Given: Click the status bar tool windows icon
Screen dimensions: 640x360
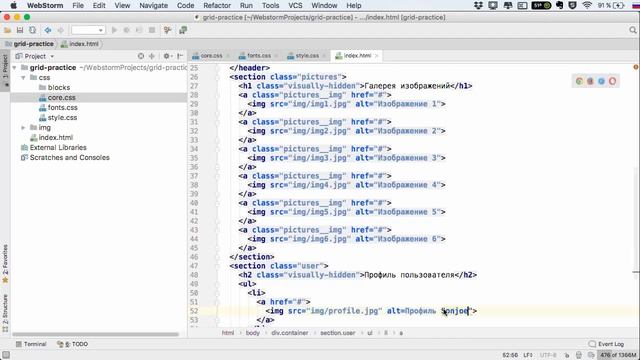Looking at the screenshot, I should pos(6,355).
